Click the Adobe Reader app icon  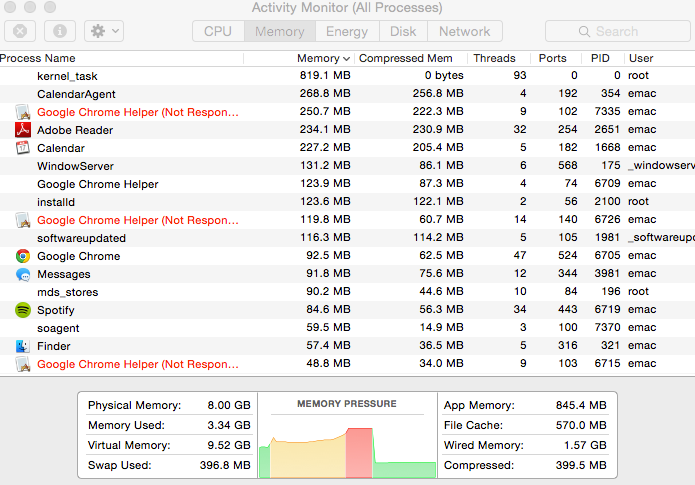tap(23, 129)
